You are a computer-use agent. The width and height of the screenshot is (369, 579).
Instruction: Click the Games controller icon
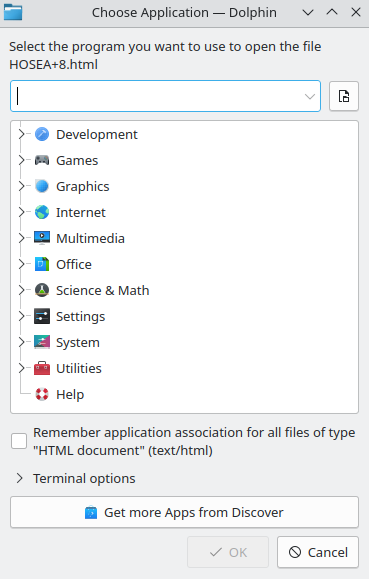click(x=42, y=160)
